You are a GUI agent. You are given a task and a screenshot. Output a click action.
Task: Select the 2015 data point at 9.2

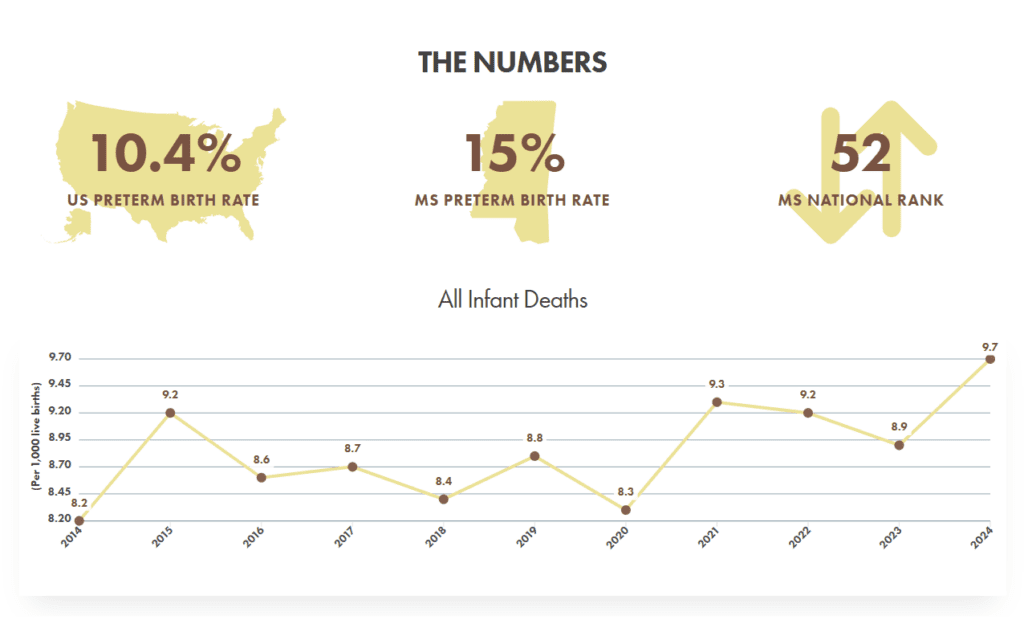[170, 412]
